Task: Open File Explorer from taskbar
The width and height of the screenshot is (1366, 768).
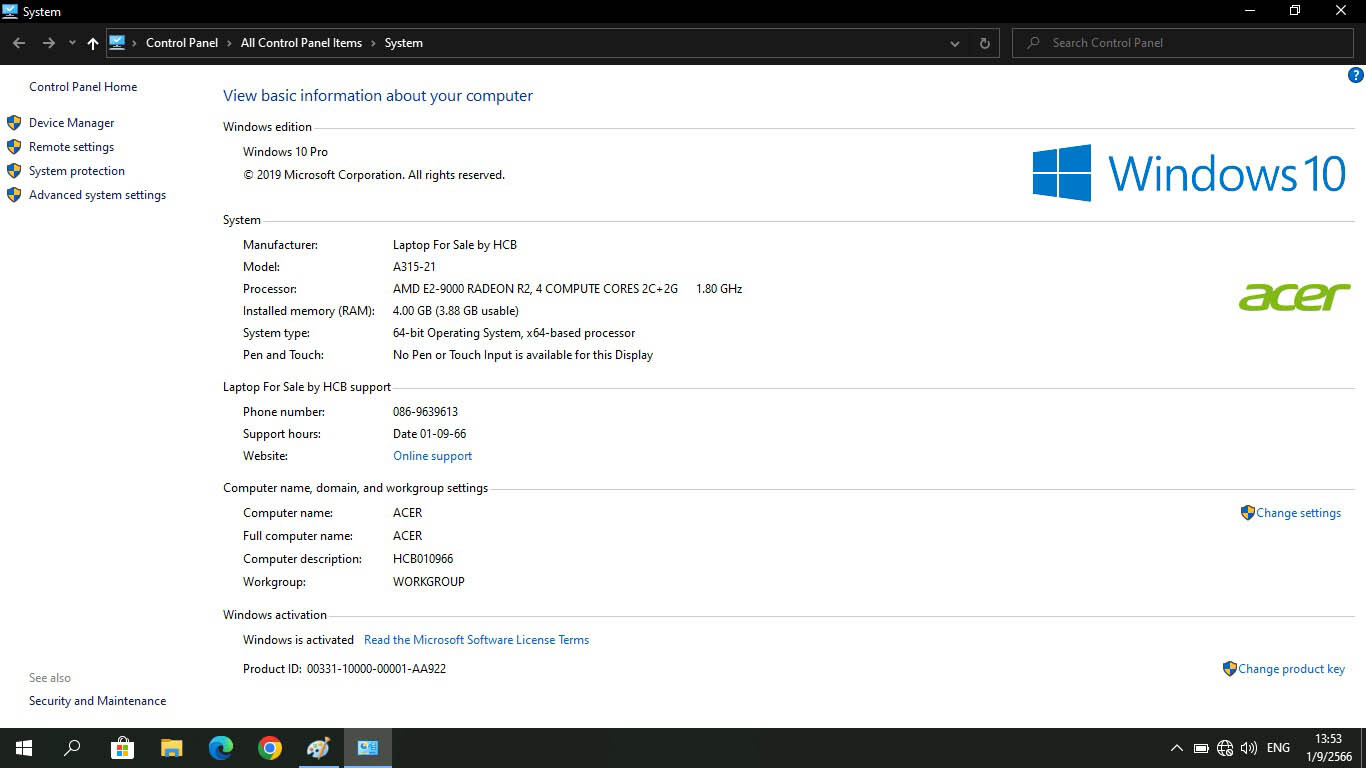Action: click(172, 748)
